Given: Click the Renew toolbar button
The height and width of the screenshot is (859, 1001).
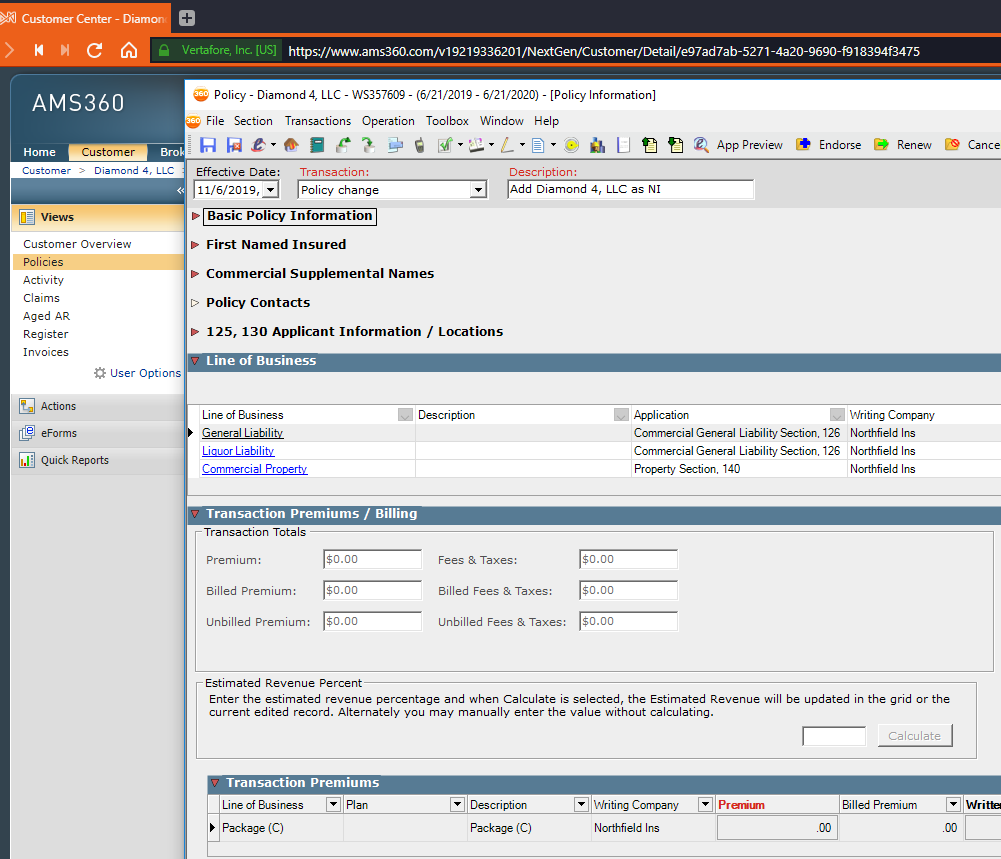Looking at the screenshot, I should (903, 145).
